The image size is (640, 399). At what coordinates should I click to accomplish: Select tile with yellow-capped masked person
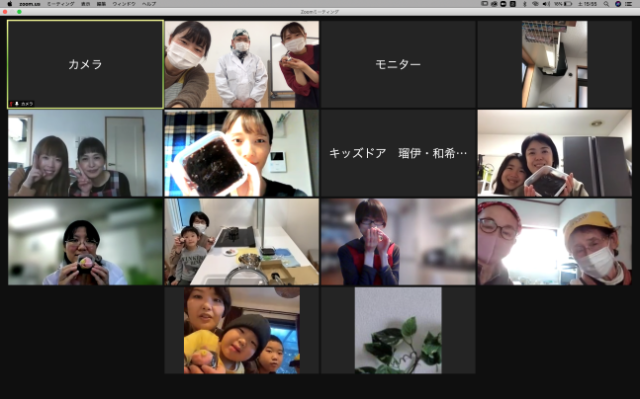pos(554,242)
